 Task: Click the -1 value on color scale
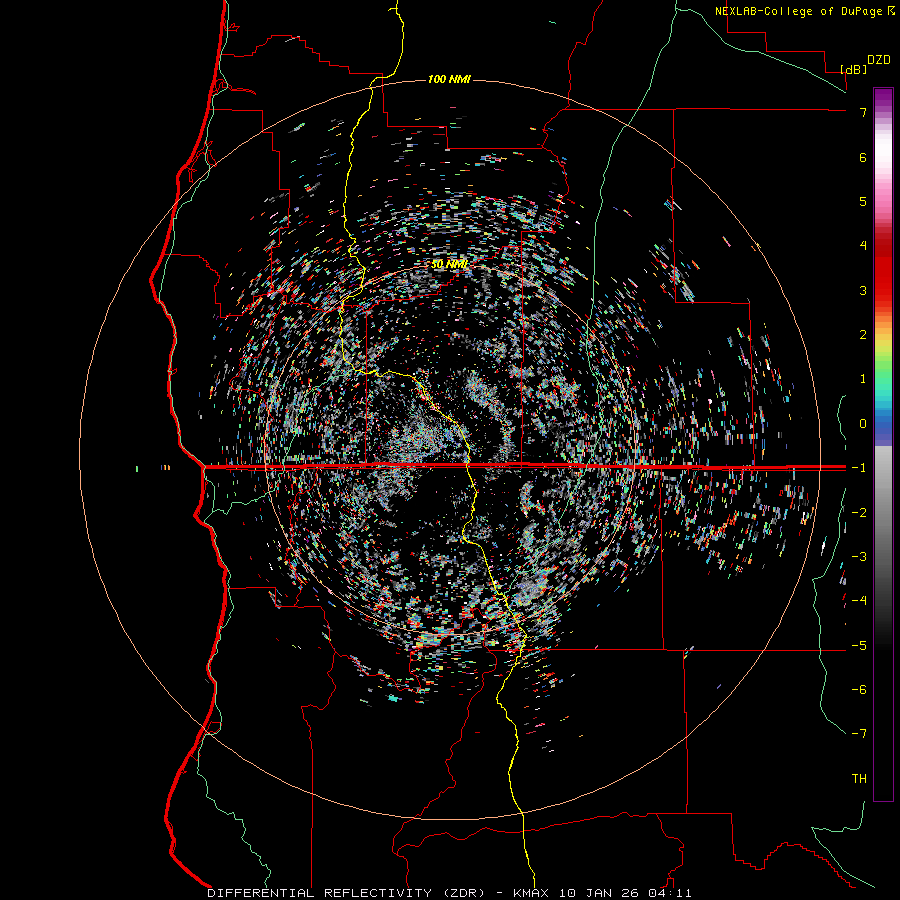859,468
